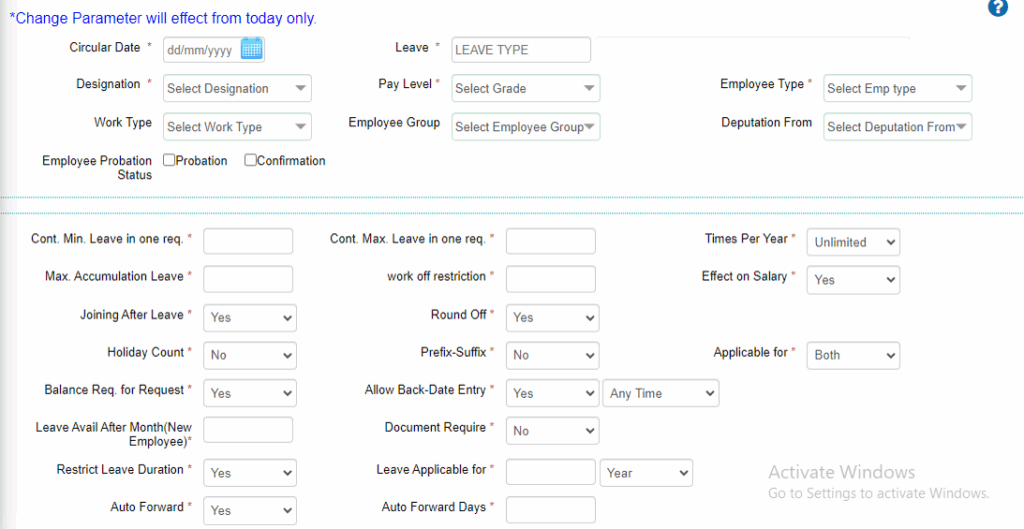Expand the Select Designation dropdown

coord(237,88)
